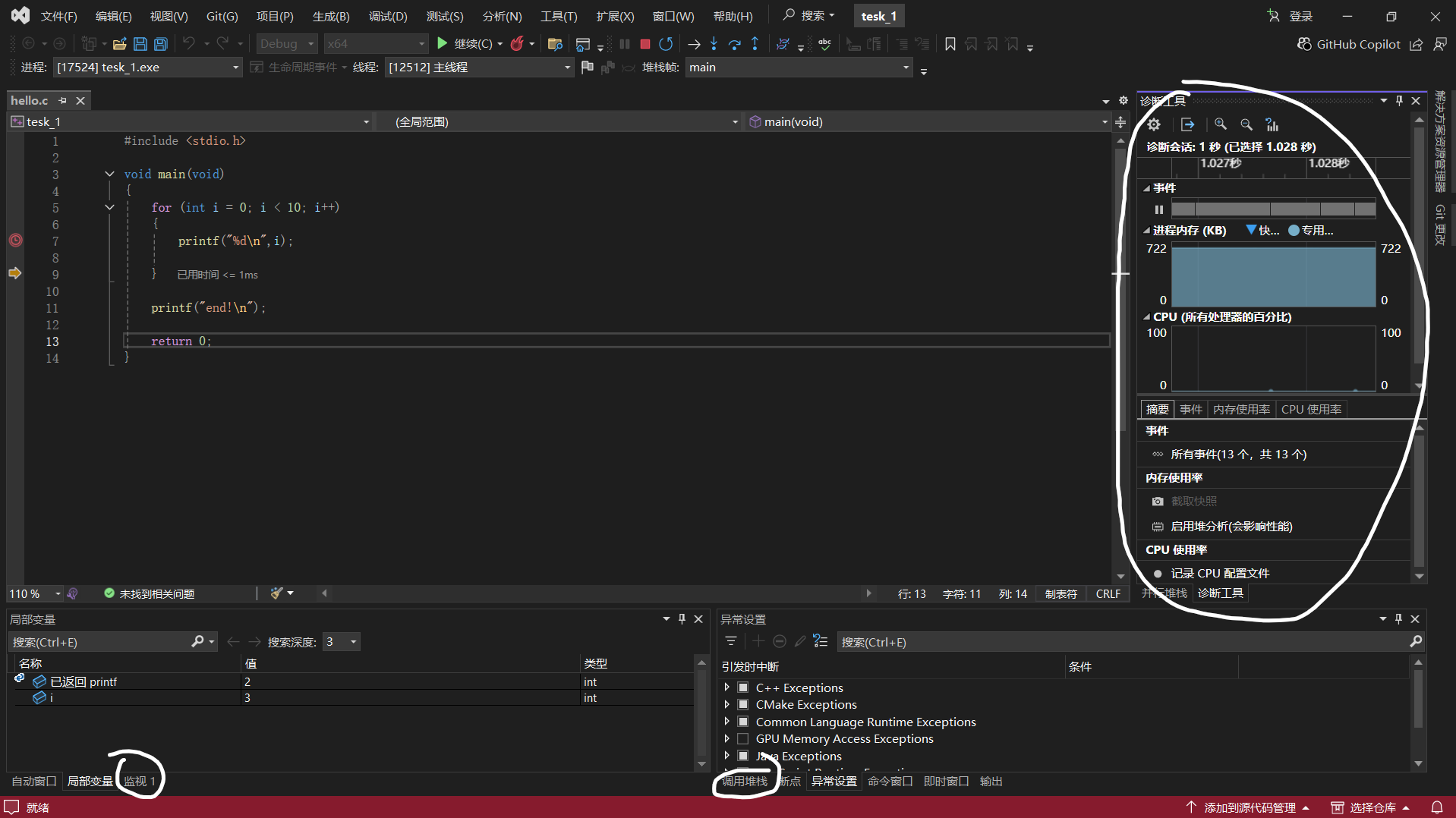Switch to the 调用堆栈 Call Stack tab
This screenshot has height=818, width=1456.
pyautogui.click(x=744, y=781)
